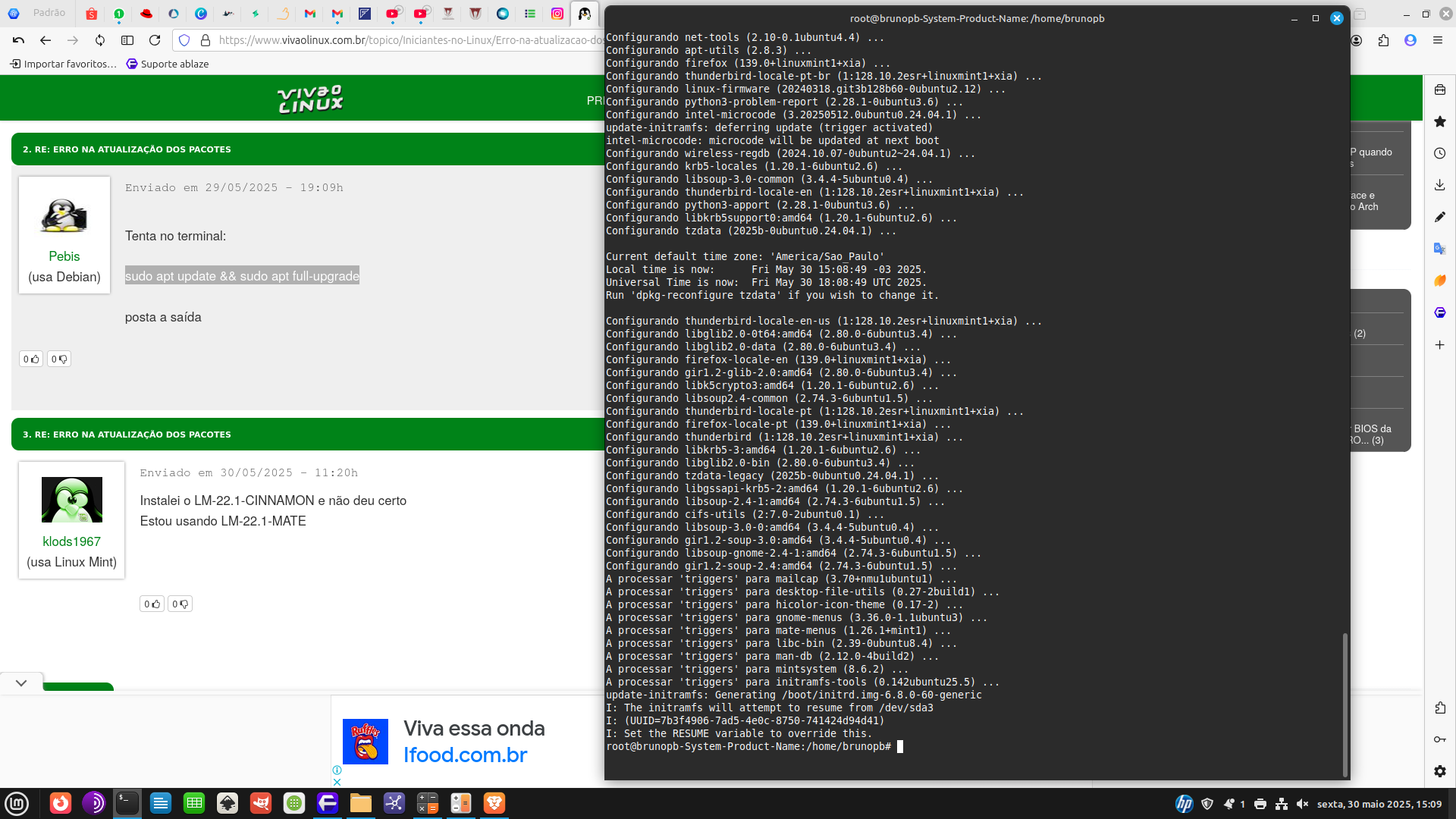The height and width of the screenshot is (819, 1456).
Task: Click the sync arrows toolbar icon
Action: 100,40
